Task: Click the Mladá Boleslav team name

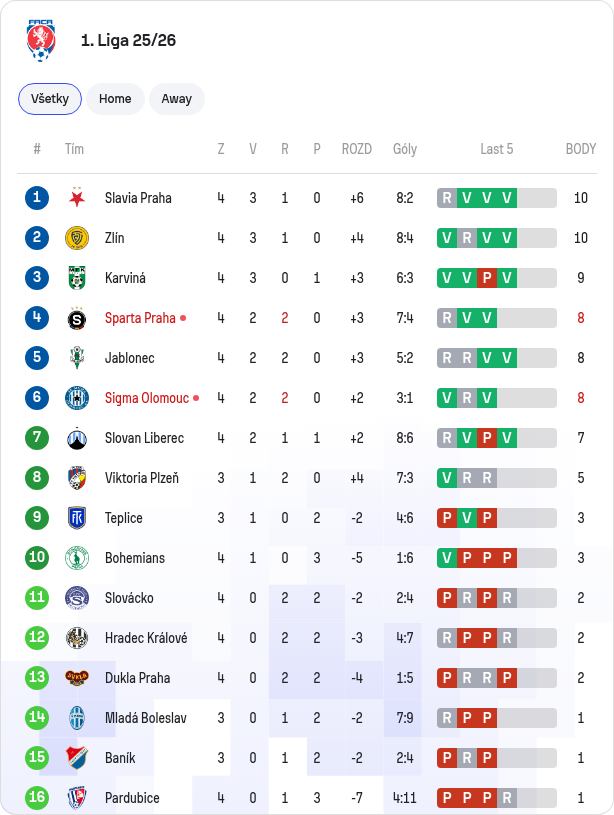Action: click(146, 718)
